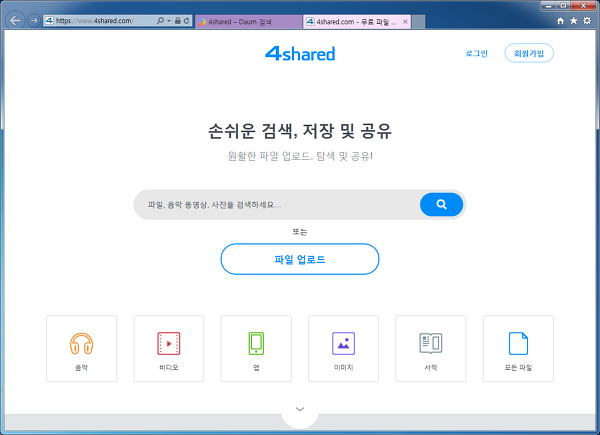This screenshot has width=600, height=435.
Task: Open Favorites star icon
Action: (x=574, y=21)
